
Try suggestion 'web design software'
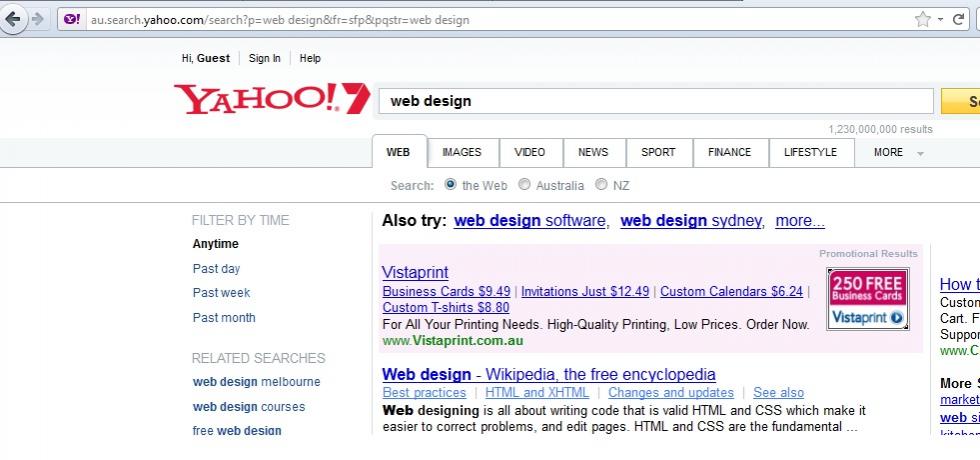529,221
